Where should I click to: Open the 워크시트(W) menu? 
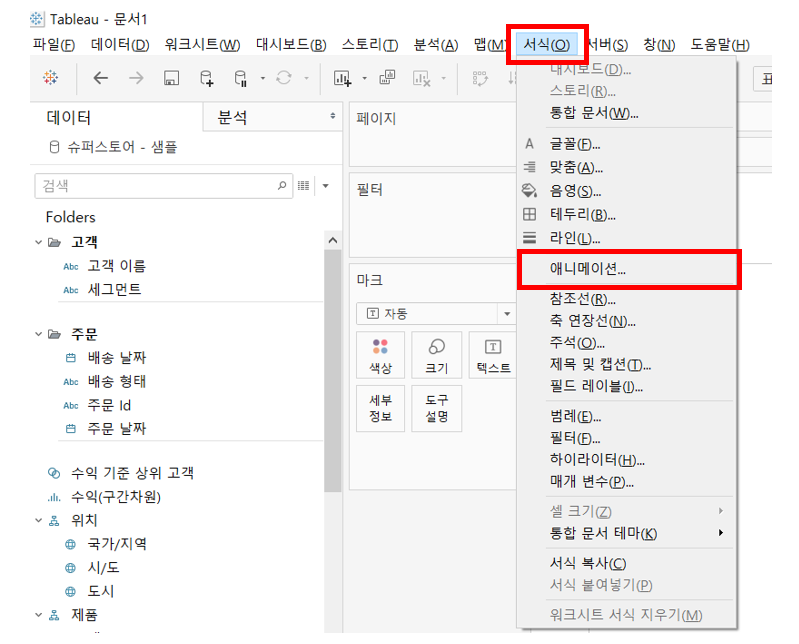[202, 45]
